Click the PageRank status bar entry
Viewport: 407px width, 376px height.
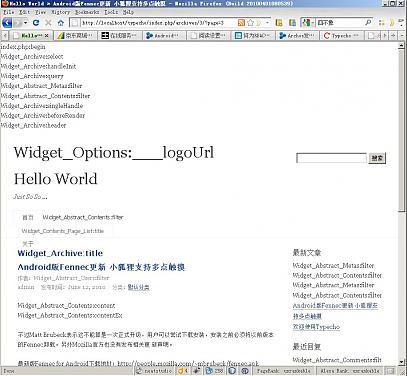point(284,371)
